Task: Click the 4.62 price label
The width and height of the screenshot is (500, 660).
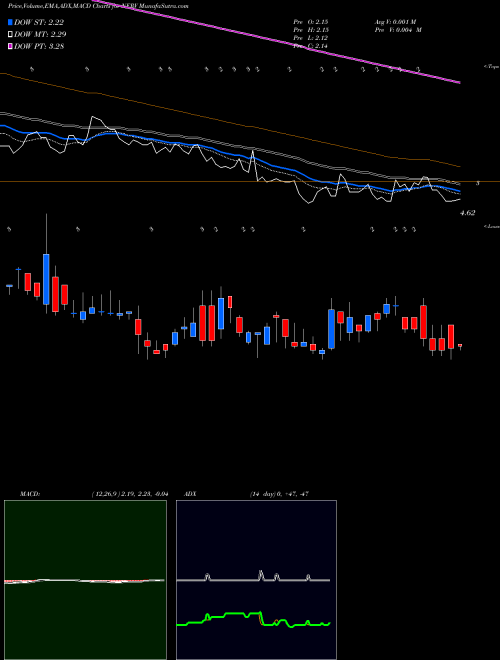Action: (467, 213)
